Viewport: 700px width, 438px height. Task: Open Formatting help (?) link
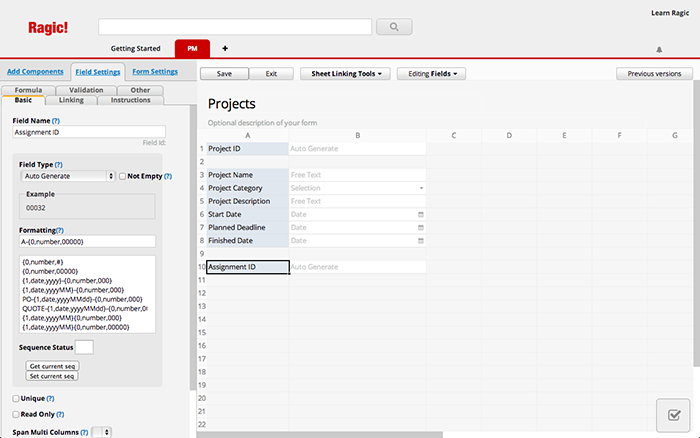[60, 230]
